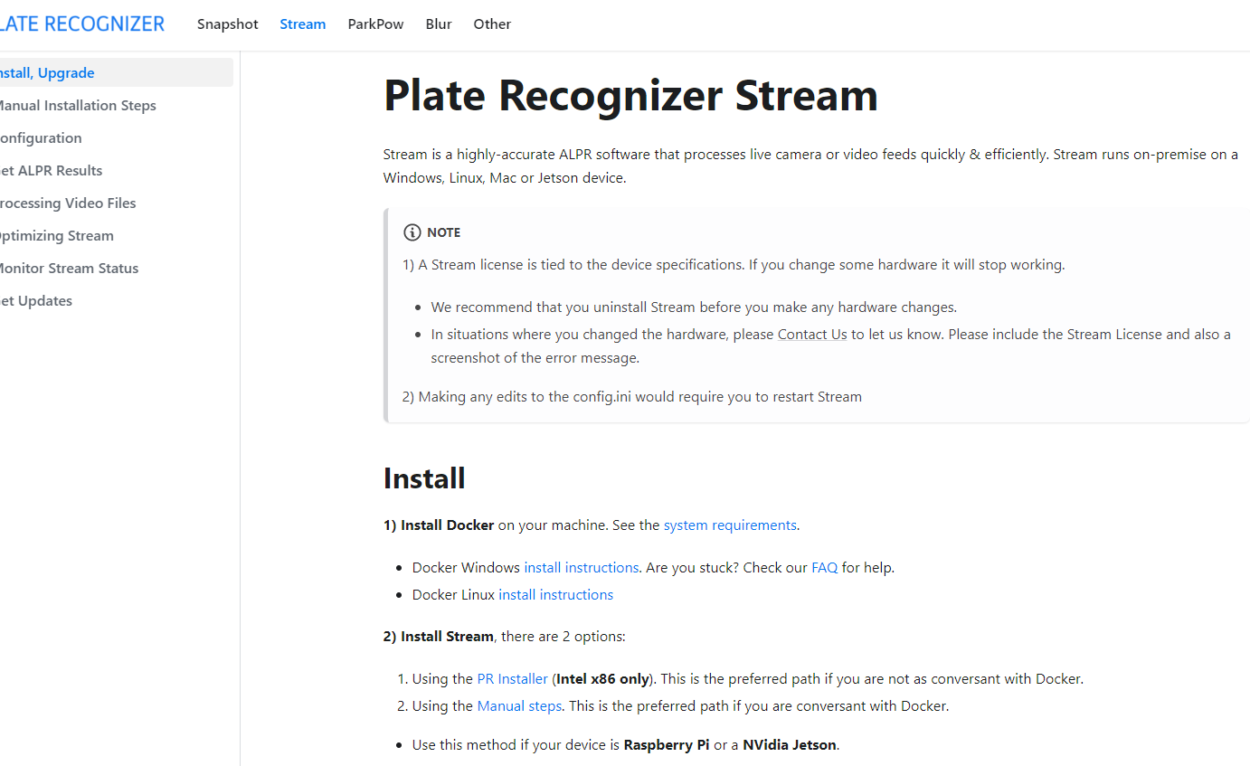Click the Stream license note line

(734, 265)
